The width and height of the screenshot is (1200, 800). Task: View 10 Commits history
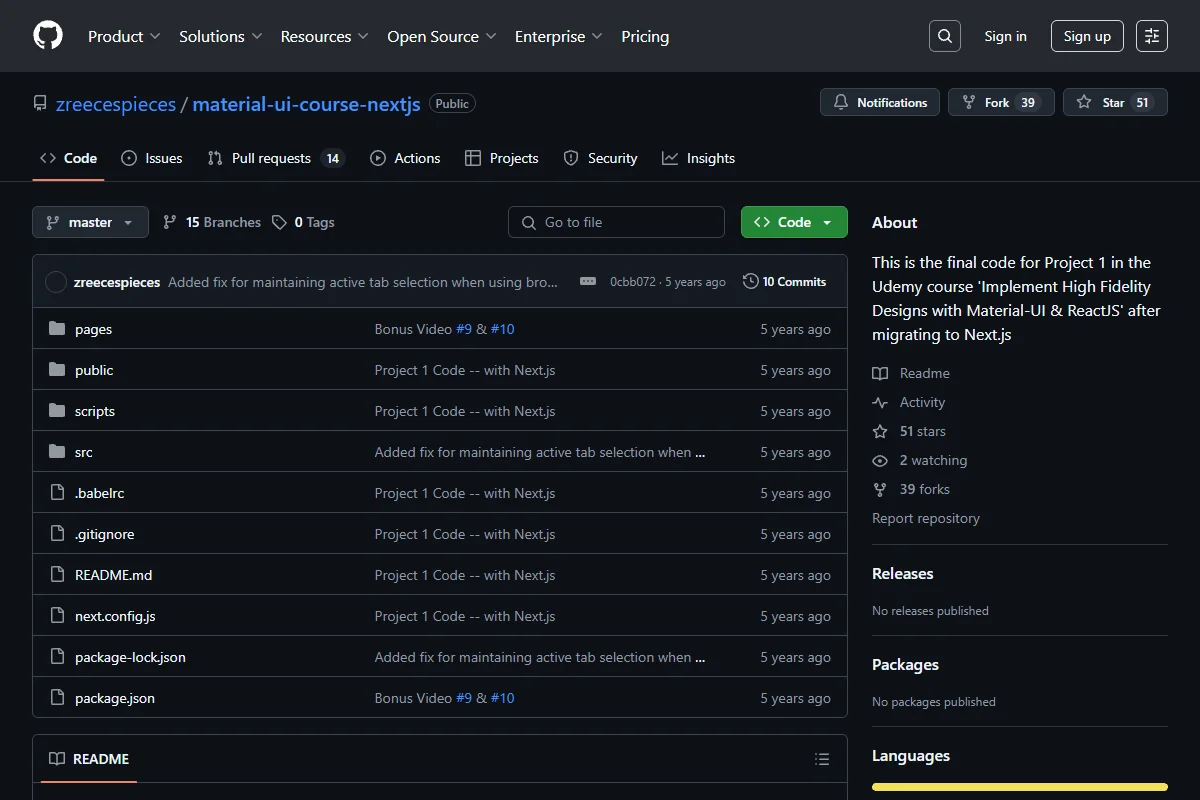(785, 282)
